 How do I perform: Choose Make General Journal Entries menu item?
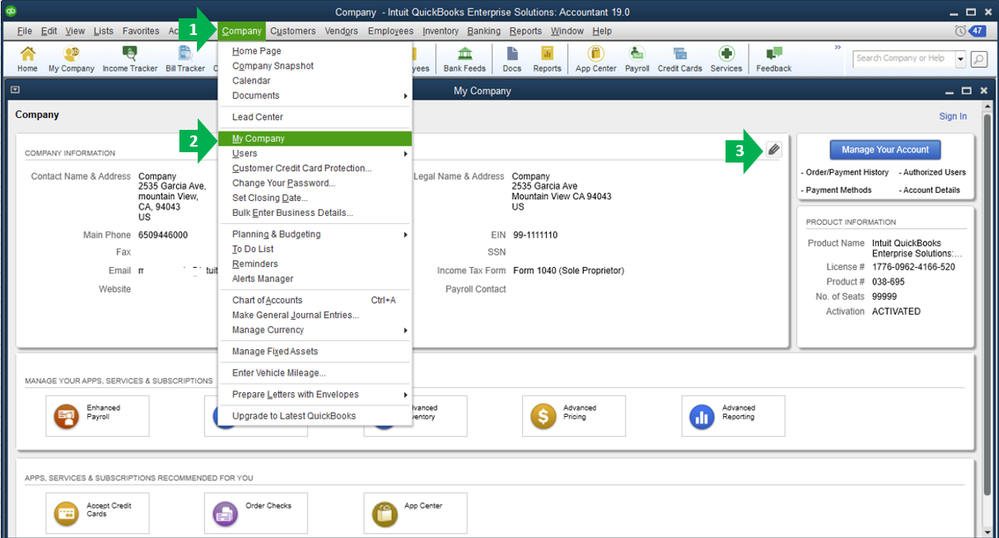tap(315, 315)
